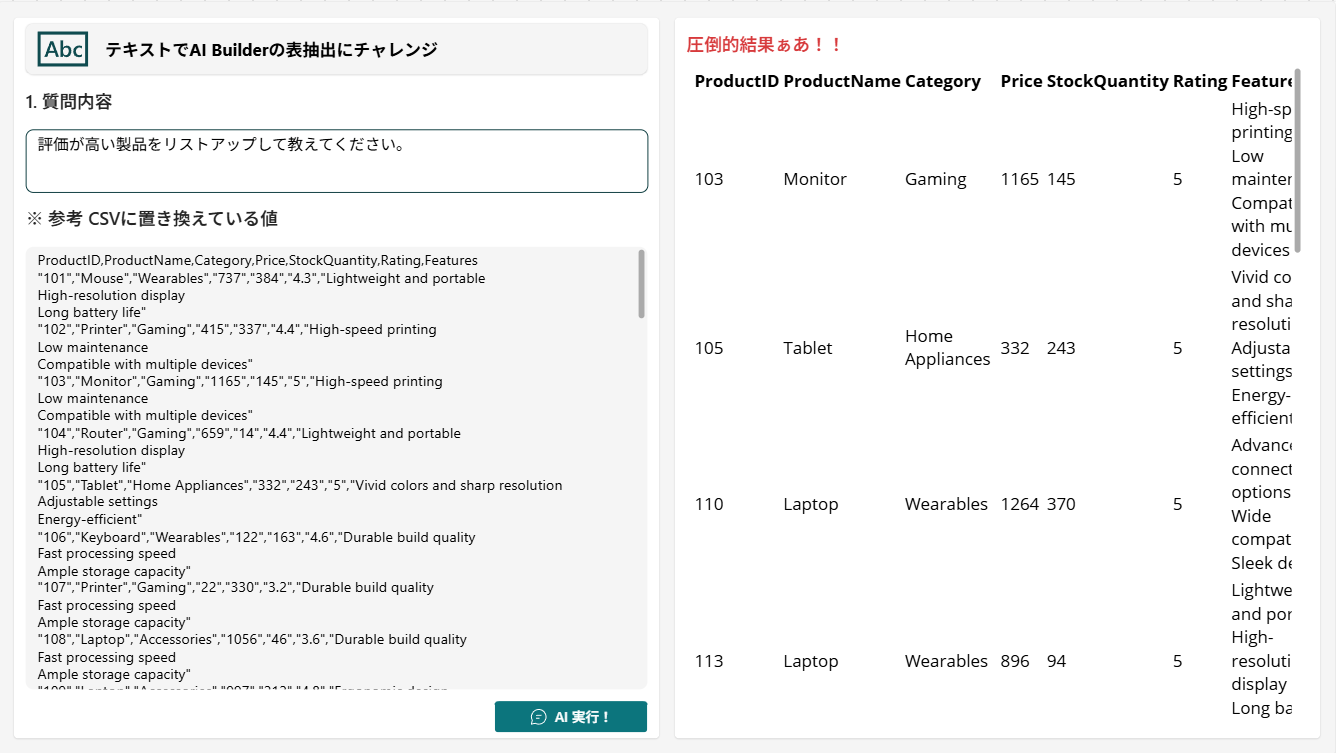Click CSV line starting with "106","Keyboard"
1336x753 pixels.
coord(257,537)
